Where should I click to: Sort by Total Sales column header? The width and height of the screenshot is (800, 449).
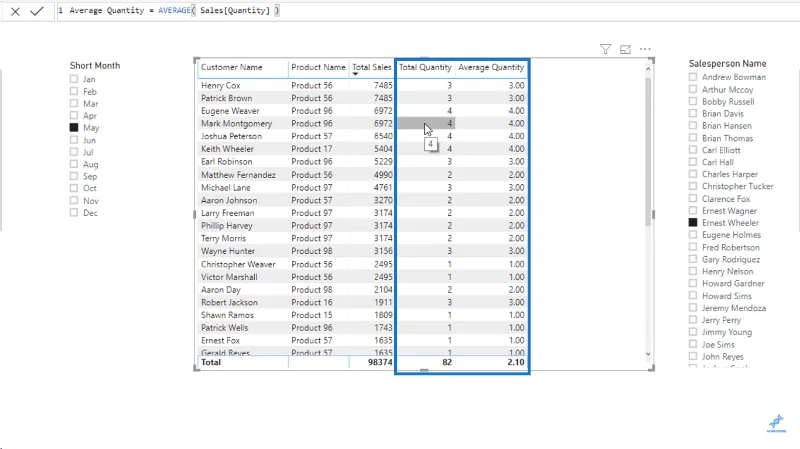(371, 67)
